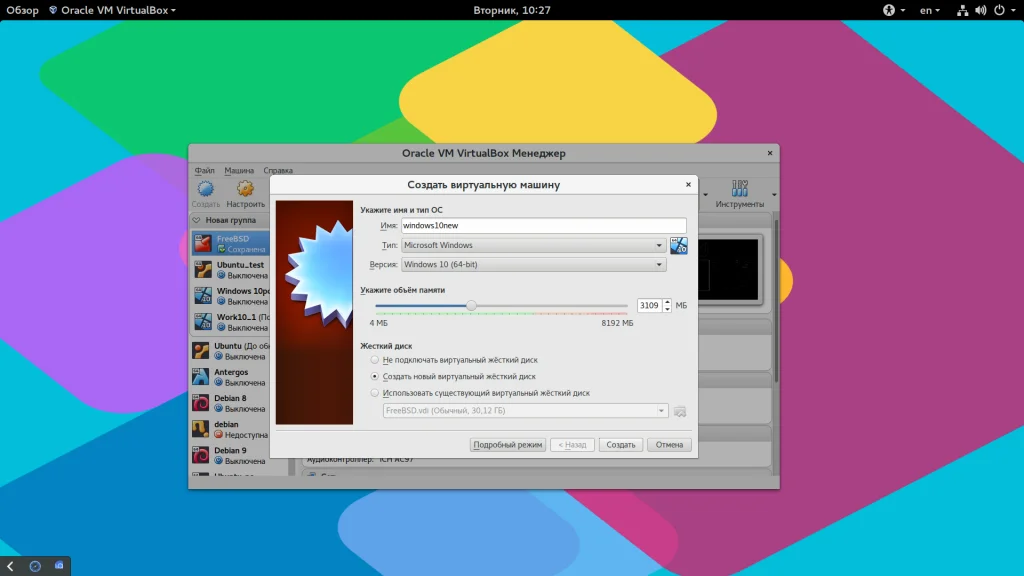This screenshot has height=576, width=1024.
Task: Open the Файл menu
Action: [205, 170]
